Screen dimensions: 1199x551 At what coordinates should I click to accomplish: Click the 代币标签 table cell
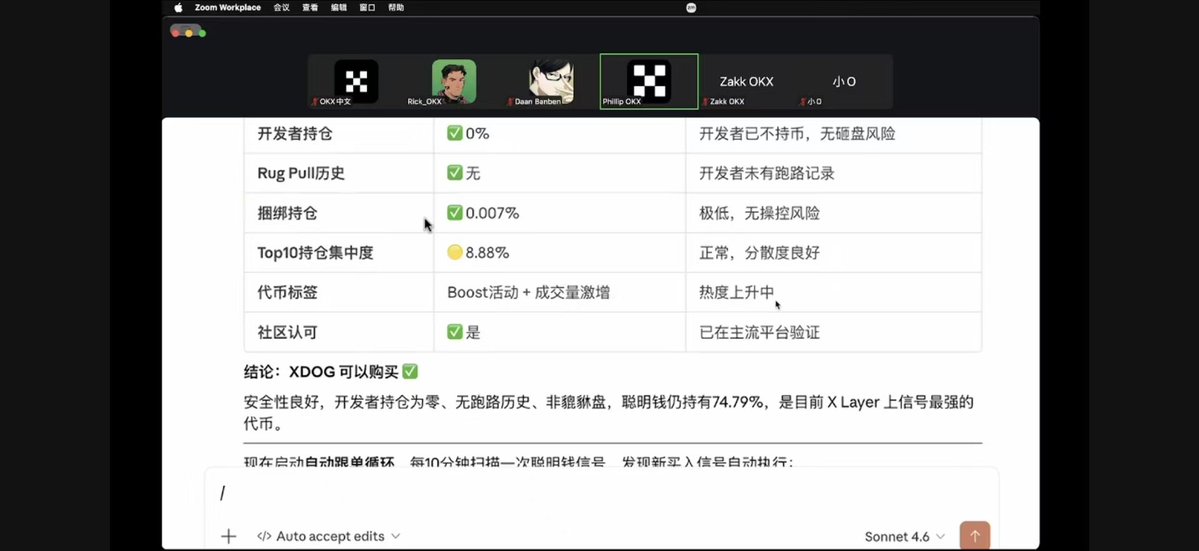[339, 293]
